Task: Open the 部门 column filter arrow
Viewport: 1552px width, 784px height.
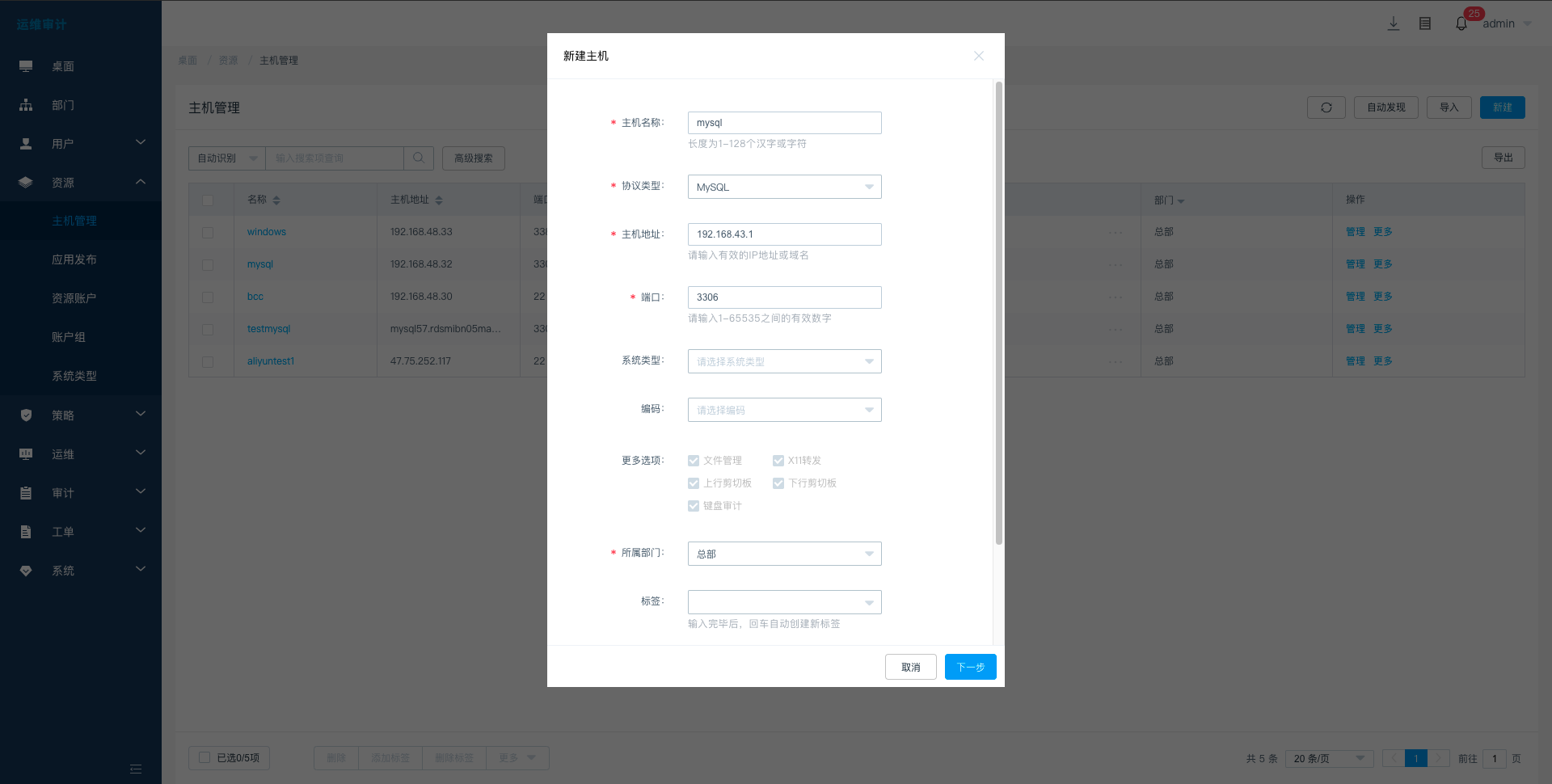Action: click(1181, 200)
